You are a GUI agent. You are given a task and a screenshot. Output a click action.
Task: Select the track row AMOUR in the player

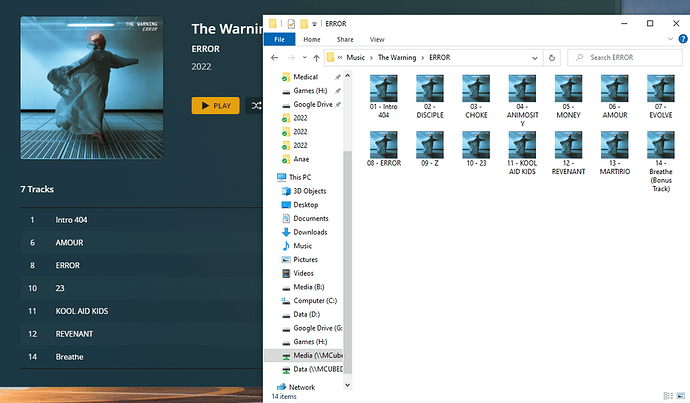coord(141,242)
